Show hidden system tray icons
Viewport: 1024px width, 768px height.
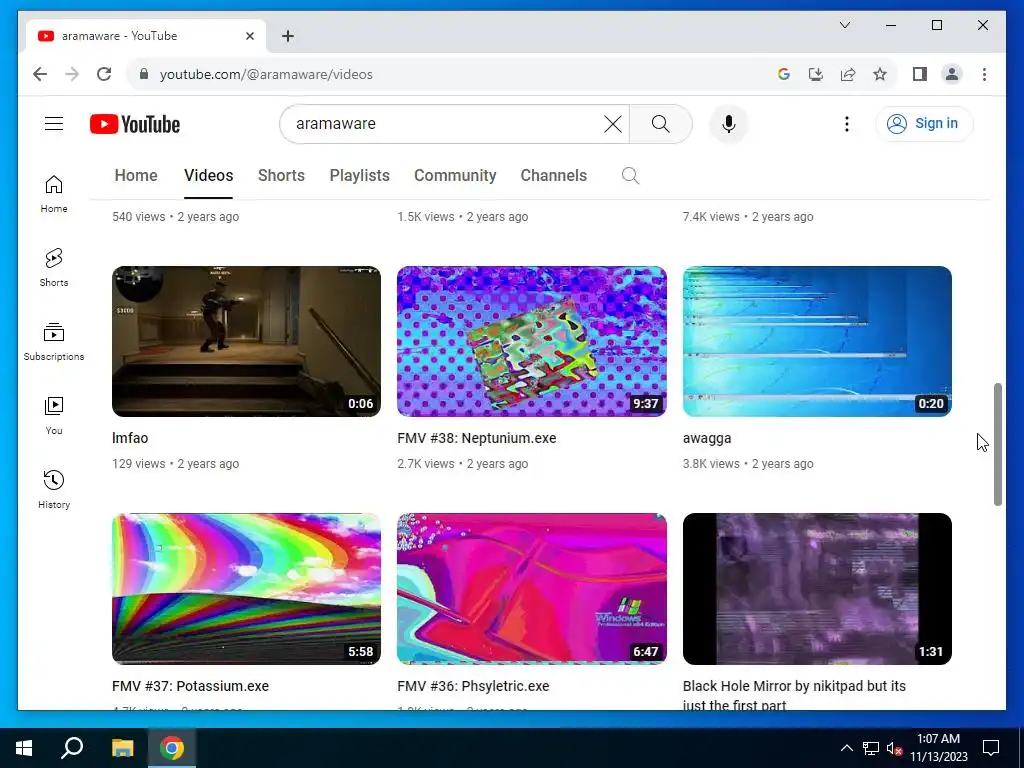[x=846, y=748]
